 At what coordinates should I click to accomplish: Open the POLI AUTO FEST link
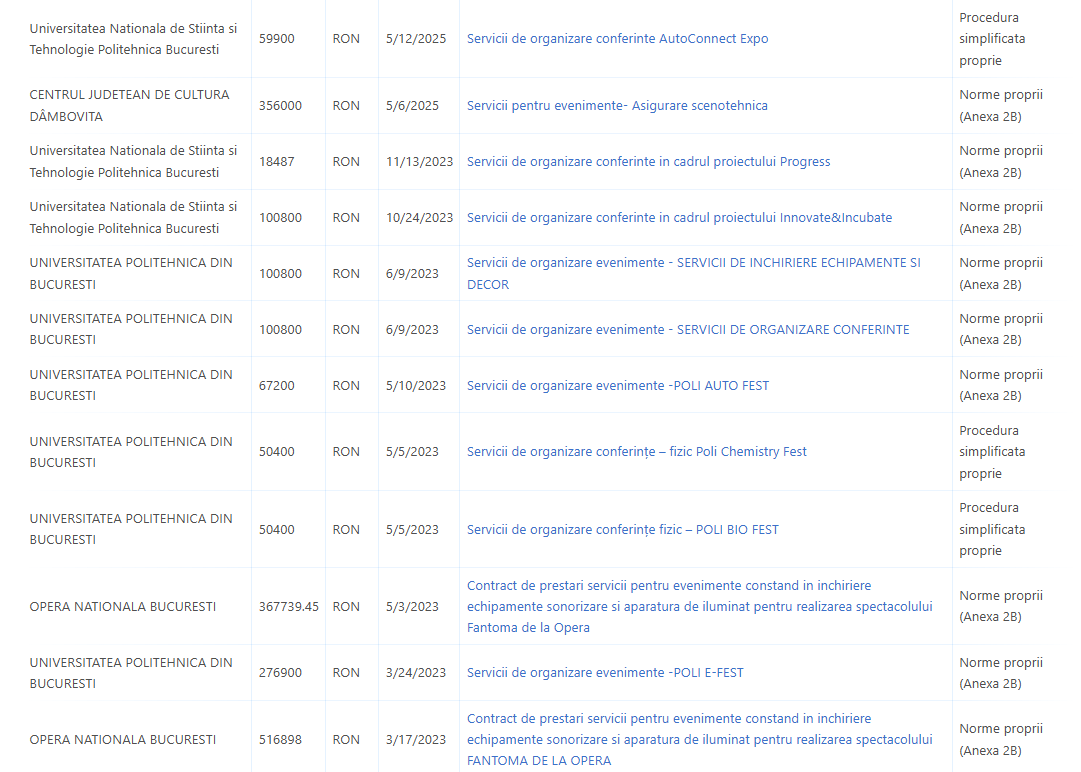click(618, 385)
